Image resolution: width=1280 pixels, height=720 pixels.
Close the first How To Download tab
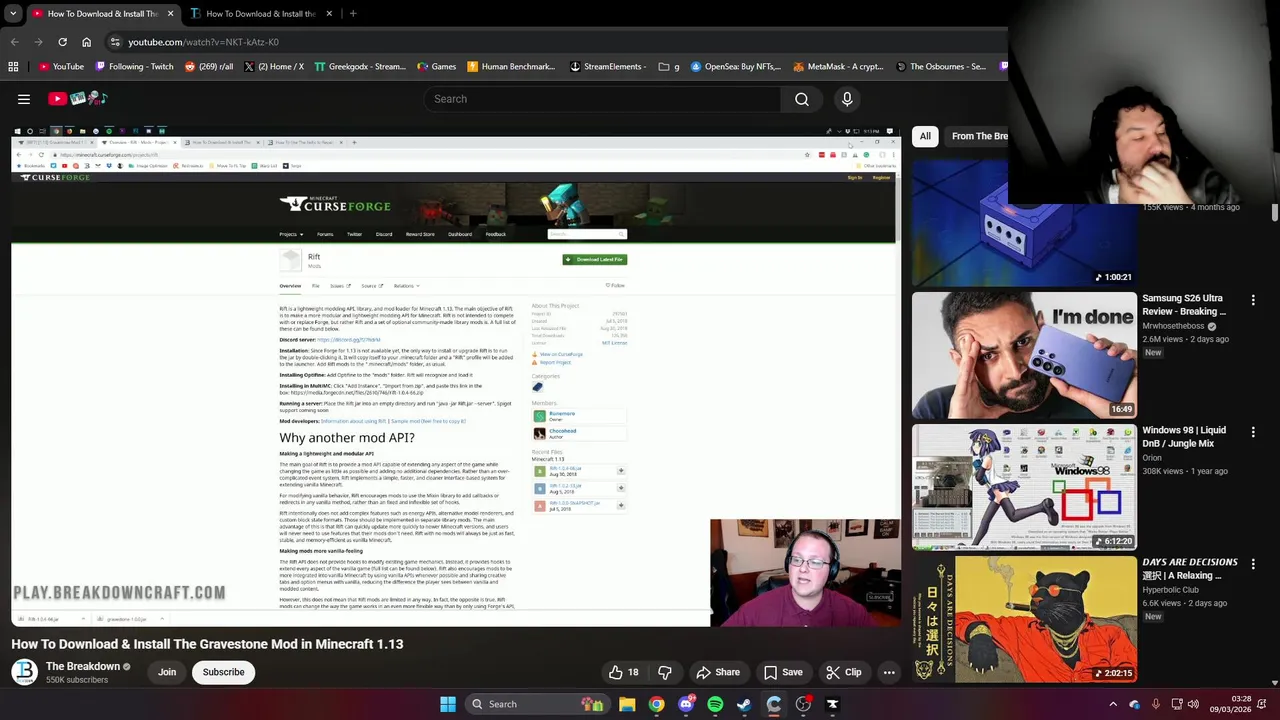coord(170,14)
